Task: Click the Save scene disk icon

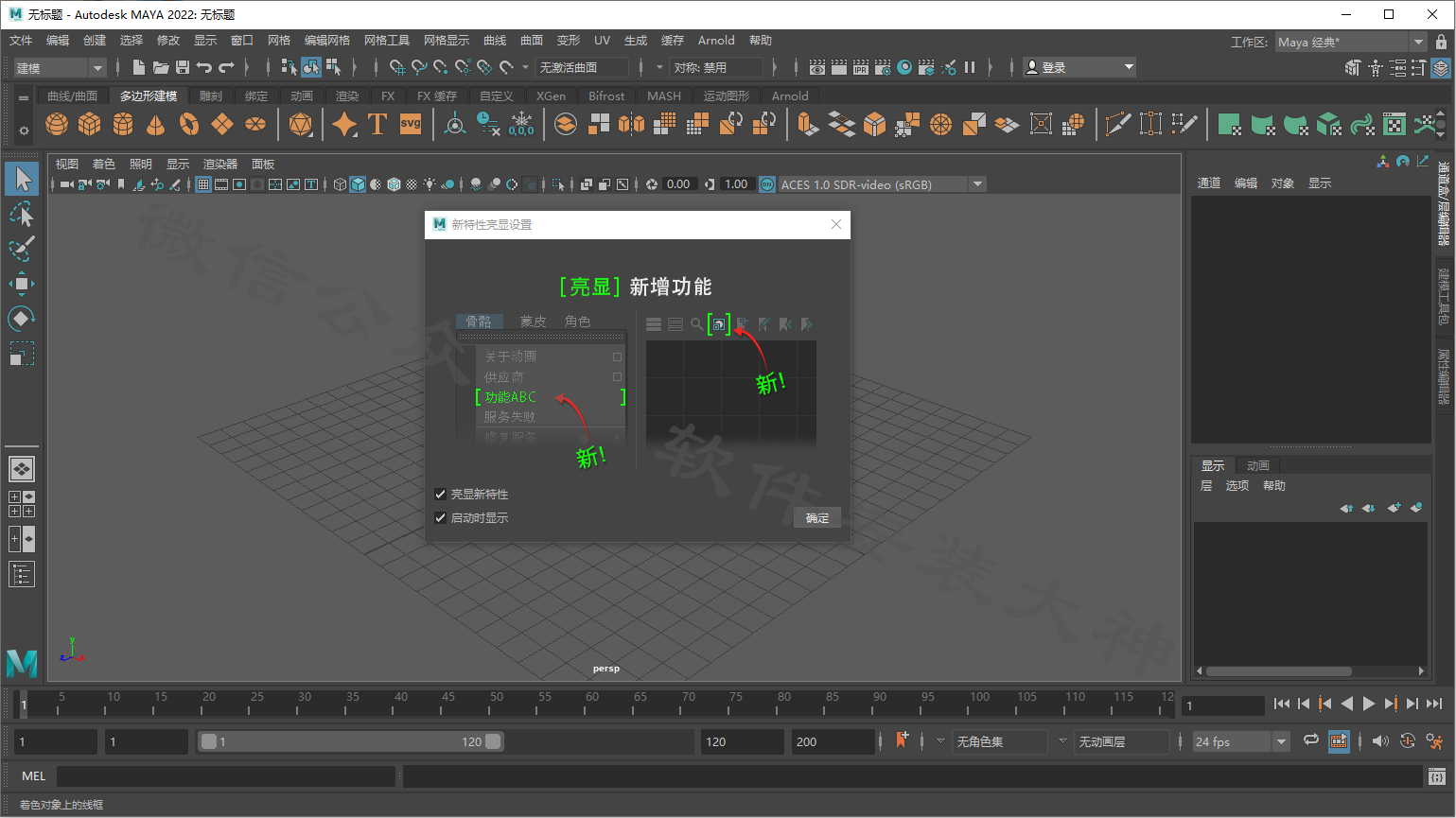Action: [x=183, y=67]
